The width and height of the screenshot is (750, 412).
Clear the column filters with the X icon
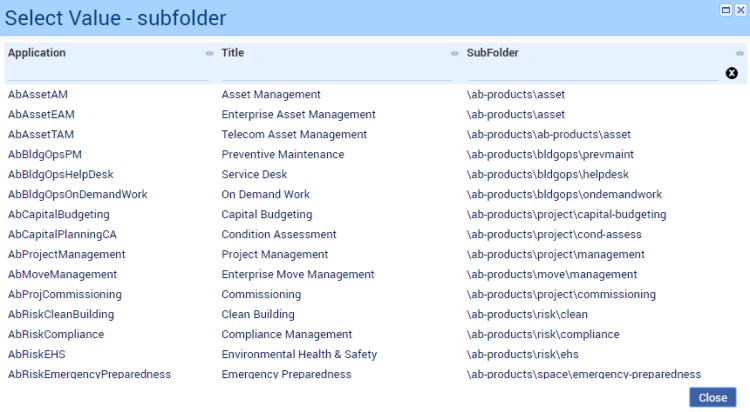click(731, 73)
